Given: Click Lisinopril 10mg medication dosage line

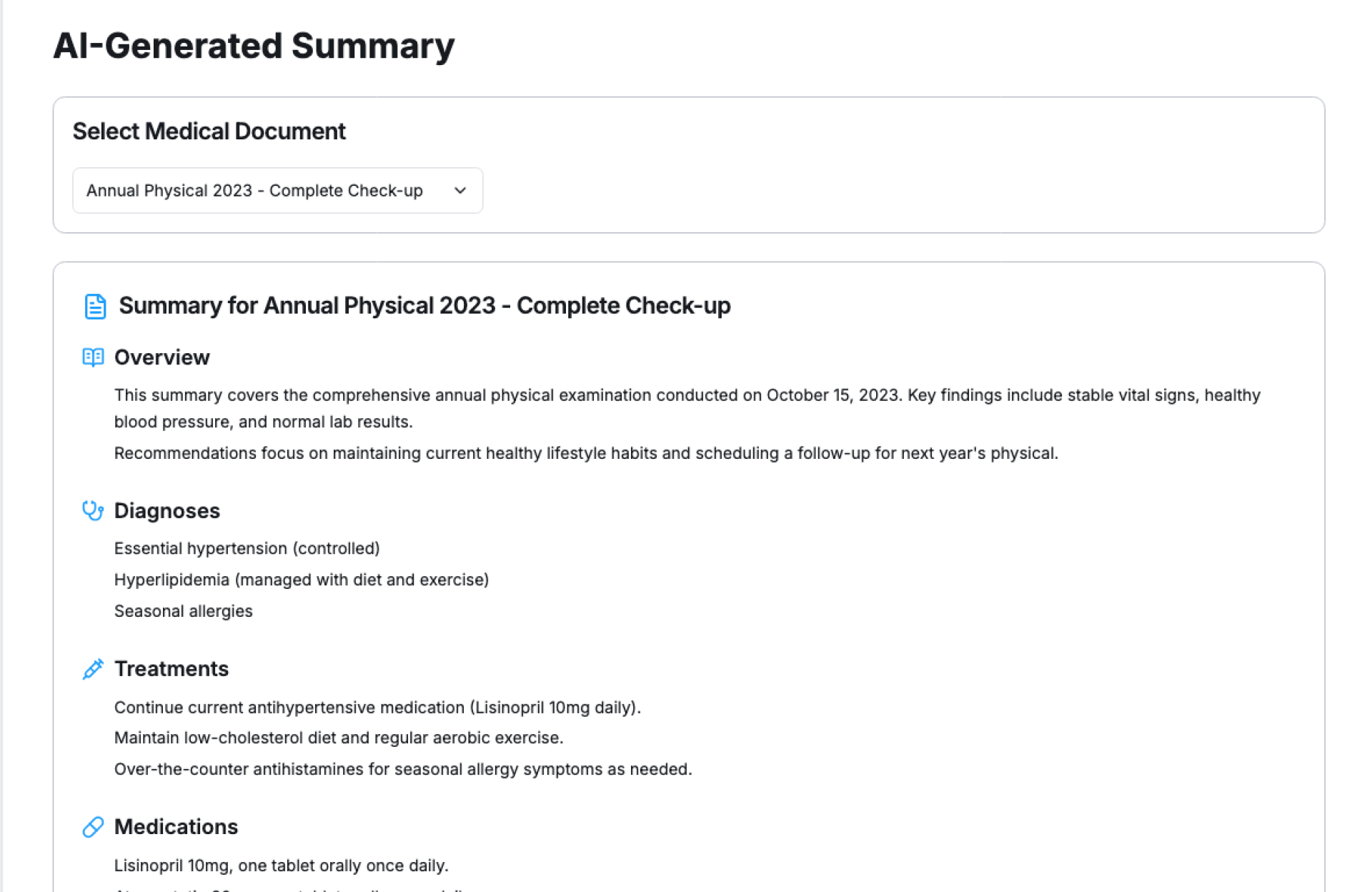Looking at the screenshot, I should pos(281,866).
